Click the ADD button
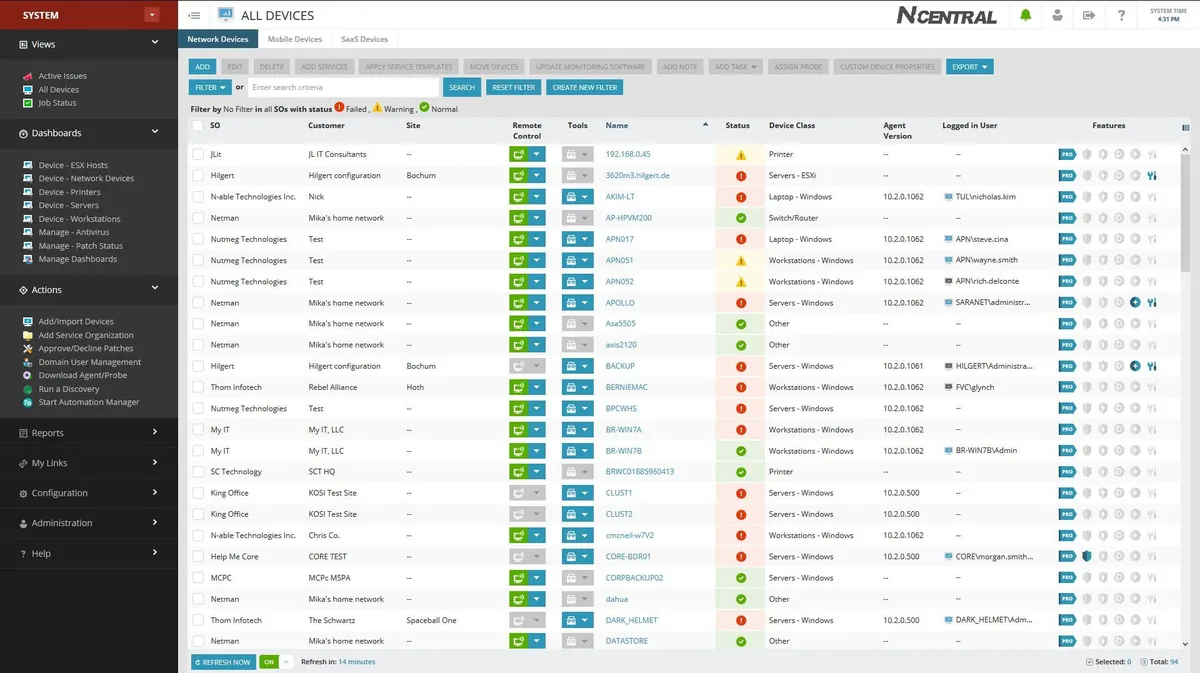 (203, 67)
